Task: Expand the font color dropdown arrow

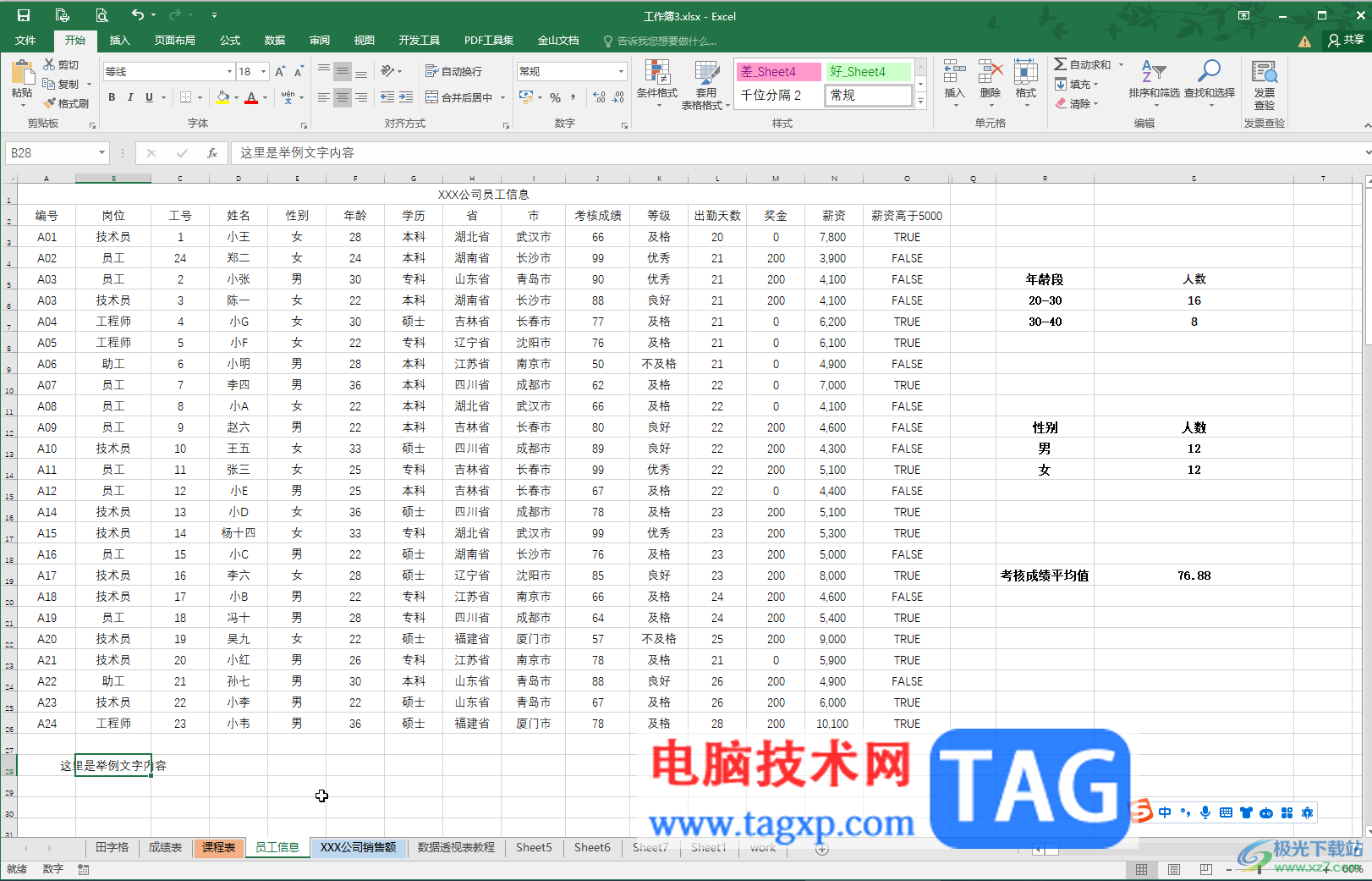Action: coord(265,98)
